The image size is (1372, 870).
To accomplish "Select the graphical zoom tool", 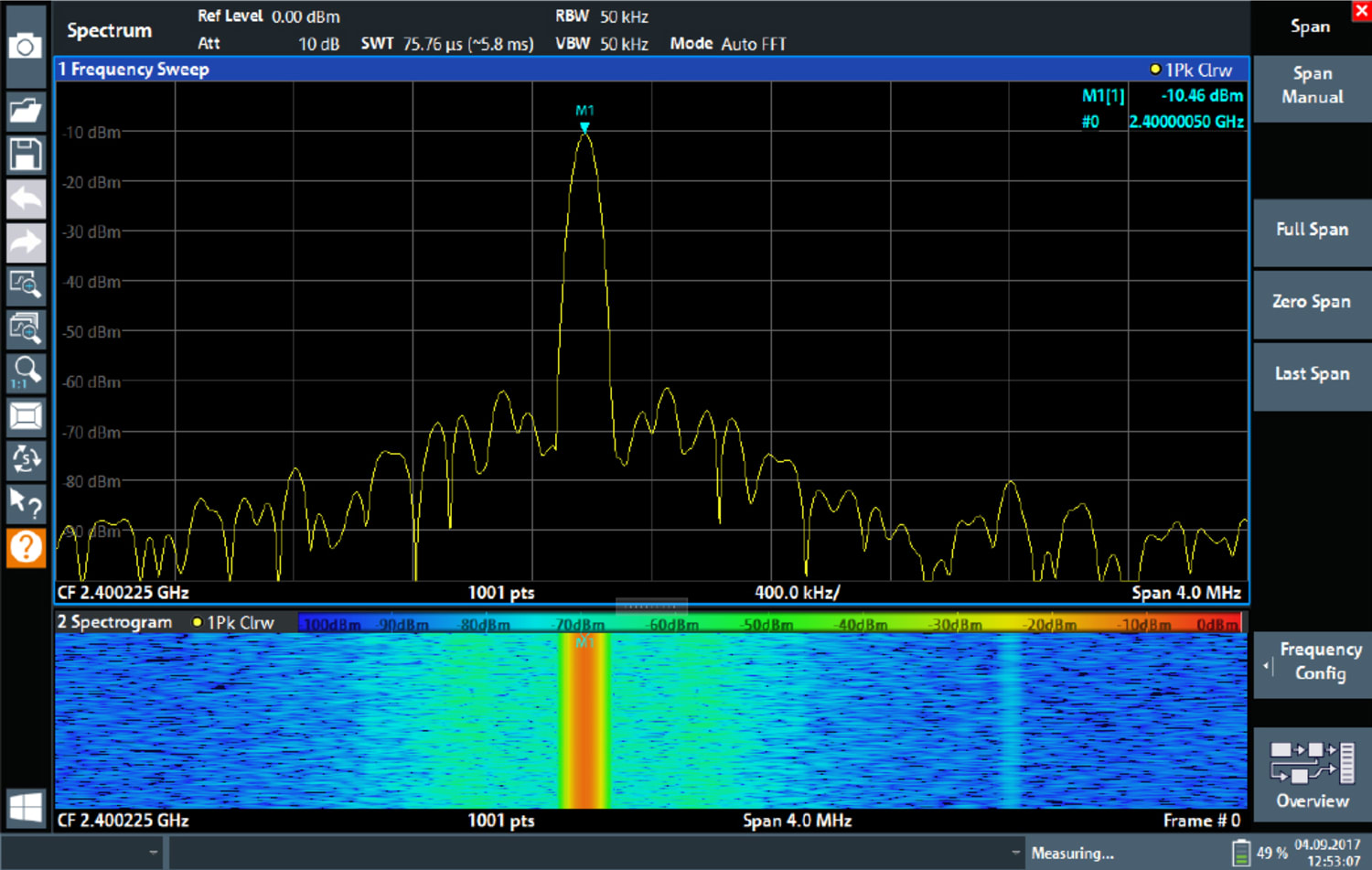I will coord(26,285).
